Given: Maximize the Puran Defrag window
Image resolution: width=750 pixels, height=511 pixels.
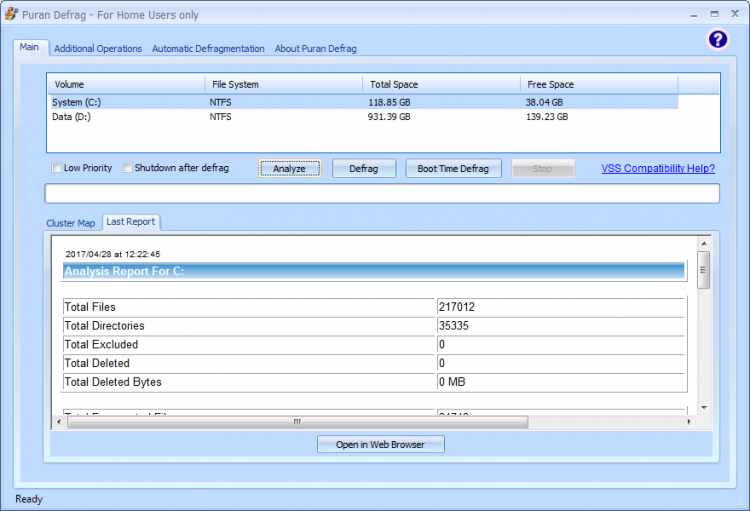Looking at the screenshot, I should [x=714, y=14].
